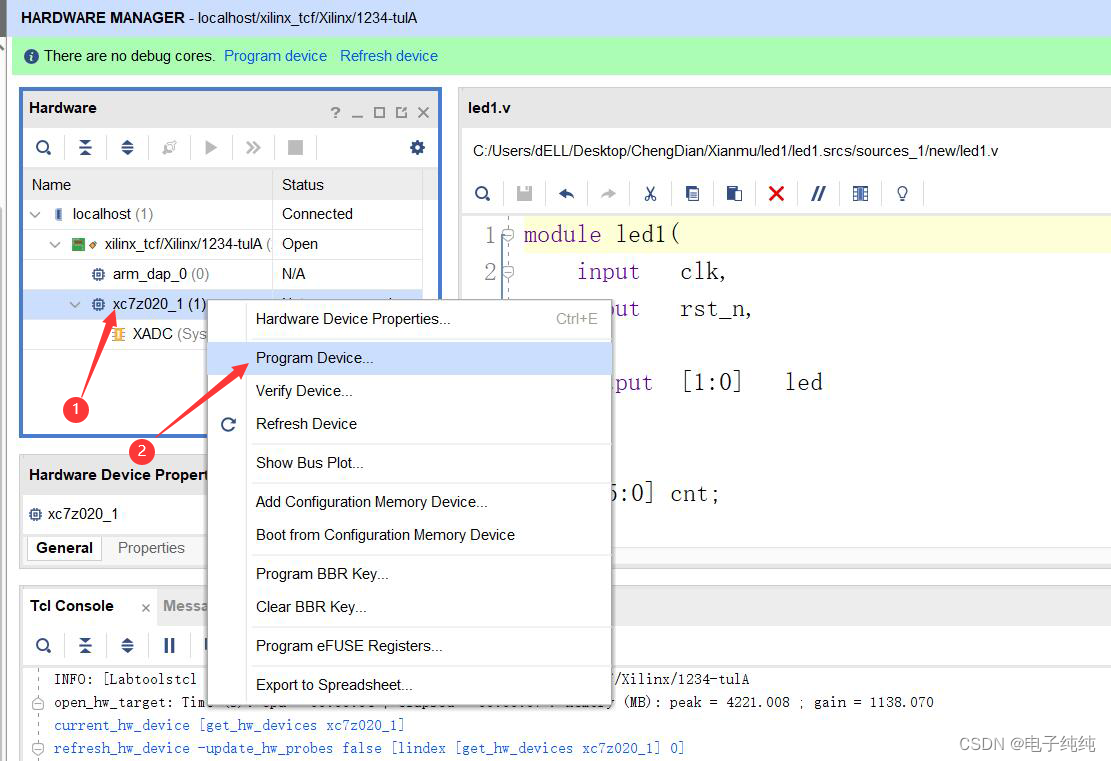The width and height of the screenshot is (1111, 761).
Task: Float the Hardware panel
Action: click(x=402, y=112)
